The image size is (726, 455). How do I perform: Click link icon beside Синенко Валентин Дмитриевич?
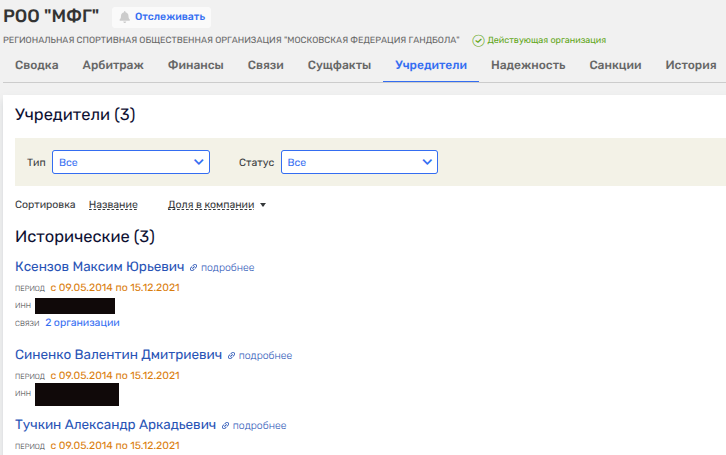tap(232, 355)
